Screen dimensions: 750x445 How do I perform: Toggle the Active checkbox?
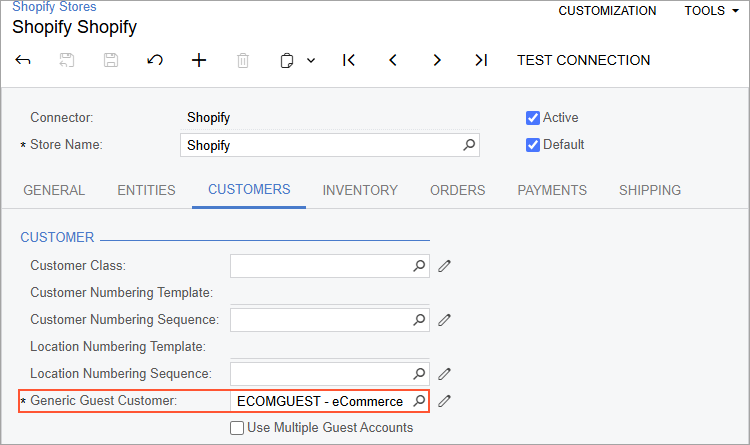(532, 118)
